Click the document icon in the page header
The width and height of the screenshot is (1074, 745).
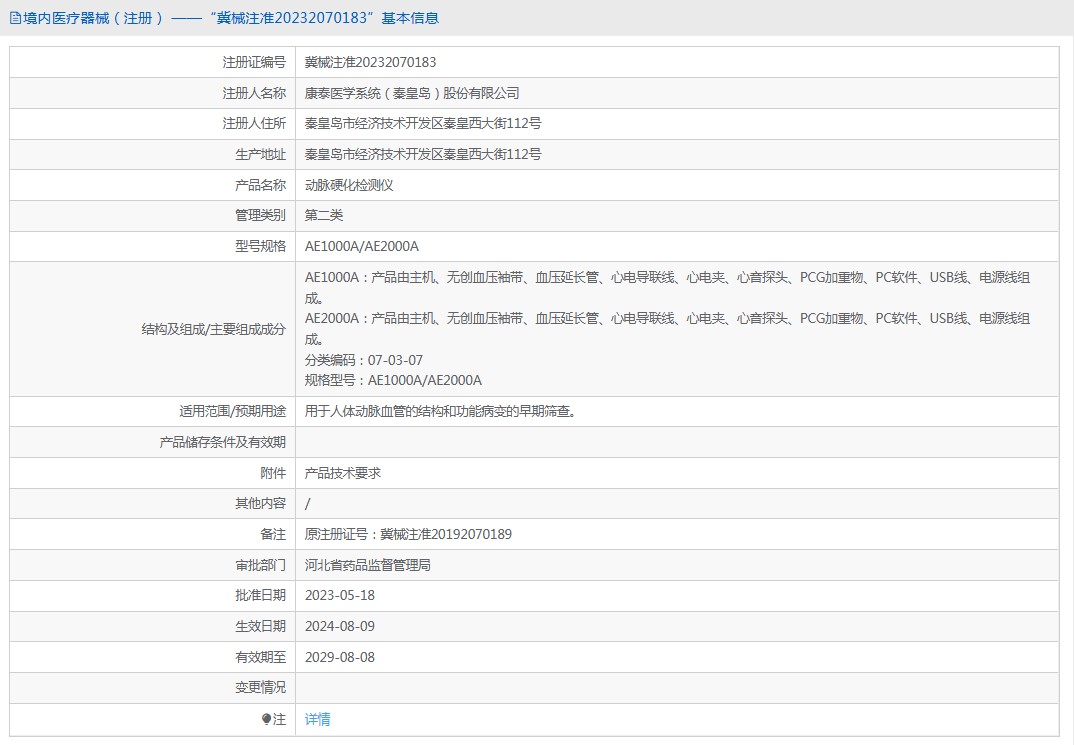point(15,18)
